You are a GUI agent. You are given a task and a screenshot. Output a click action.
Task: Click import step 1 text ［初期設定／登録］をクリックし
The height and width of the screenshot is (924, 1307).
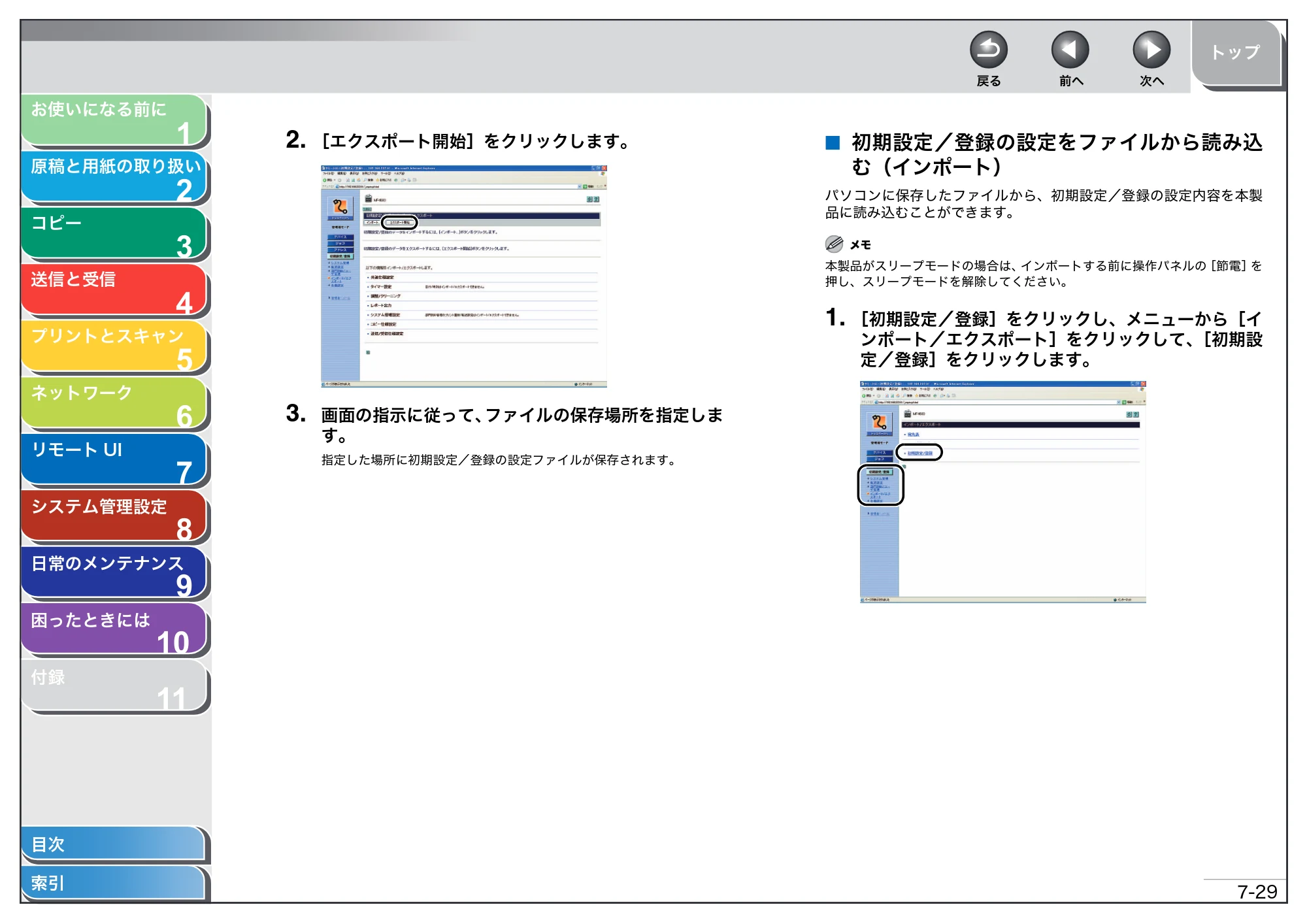click(1061, 339)
